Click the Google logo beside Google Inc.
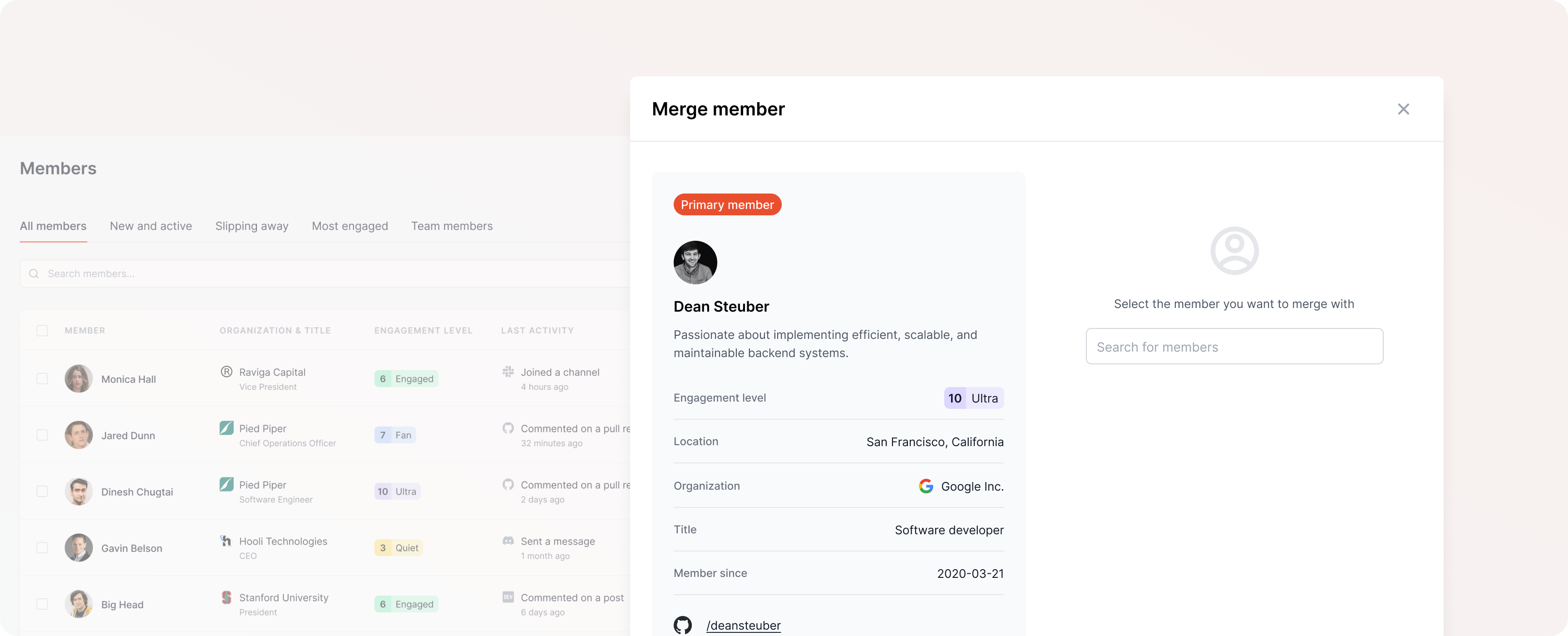 tap(926, 486)
